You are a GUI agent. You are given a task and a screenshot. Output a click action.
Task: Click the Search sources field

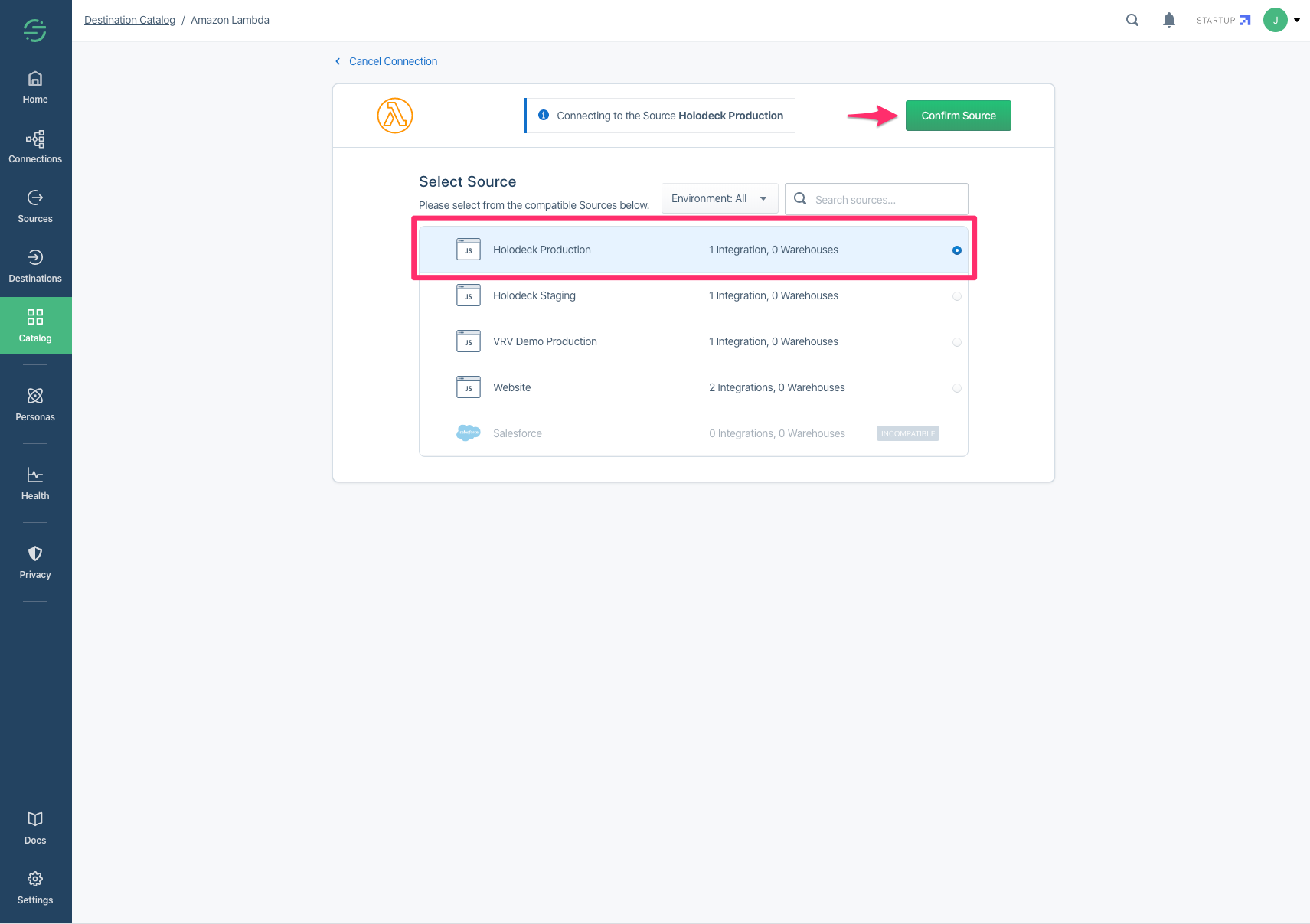click(877, 199)
